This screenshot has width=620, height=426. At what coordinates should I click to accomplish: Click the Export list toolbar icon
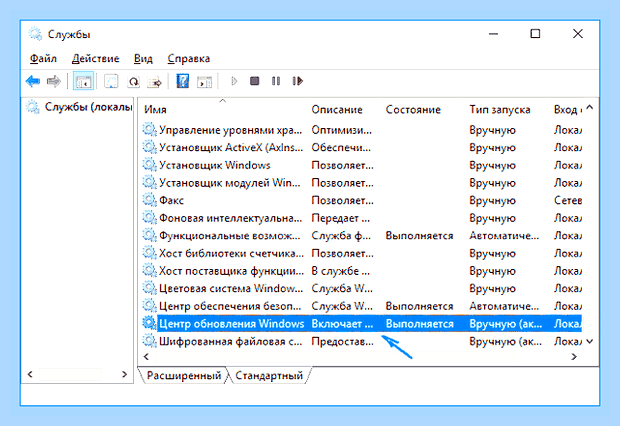[x=155, y=82]
